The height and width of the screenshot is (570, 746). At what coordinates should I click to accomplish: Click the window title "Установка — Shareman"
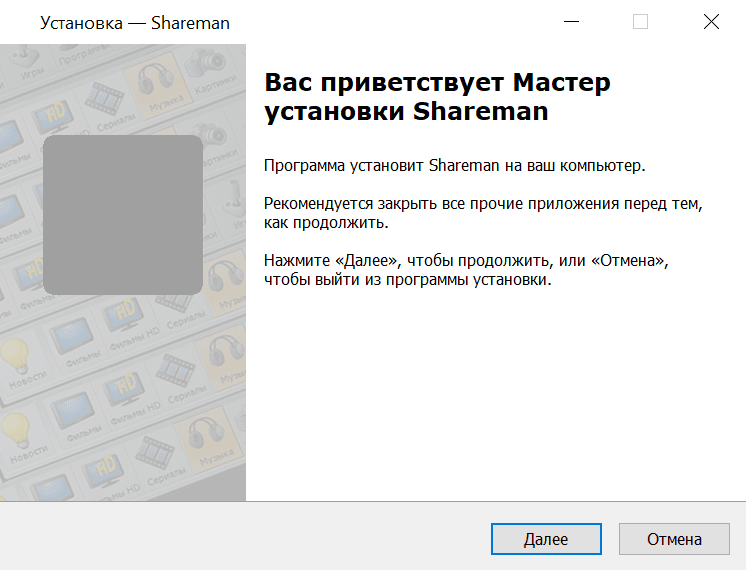pyautogui.click(x=135, y=23)
